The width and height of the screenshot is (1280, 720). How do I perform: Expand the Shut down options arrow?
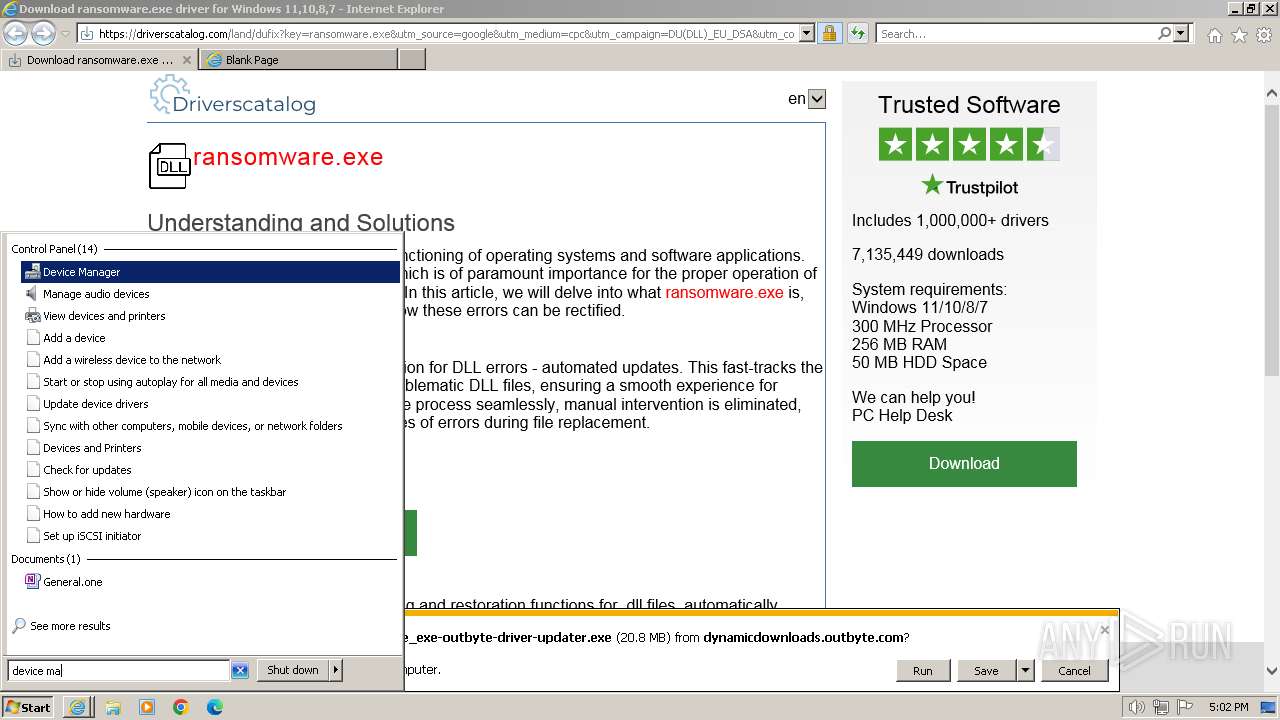tap(335, 670)
